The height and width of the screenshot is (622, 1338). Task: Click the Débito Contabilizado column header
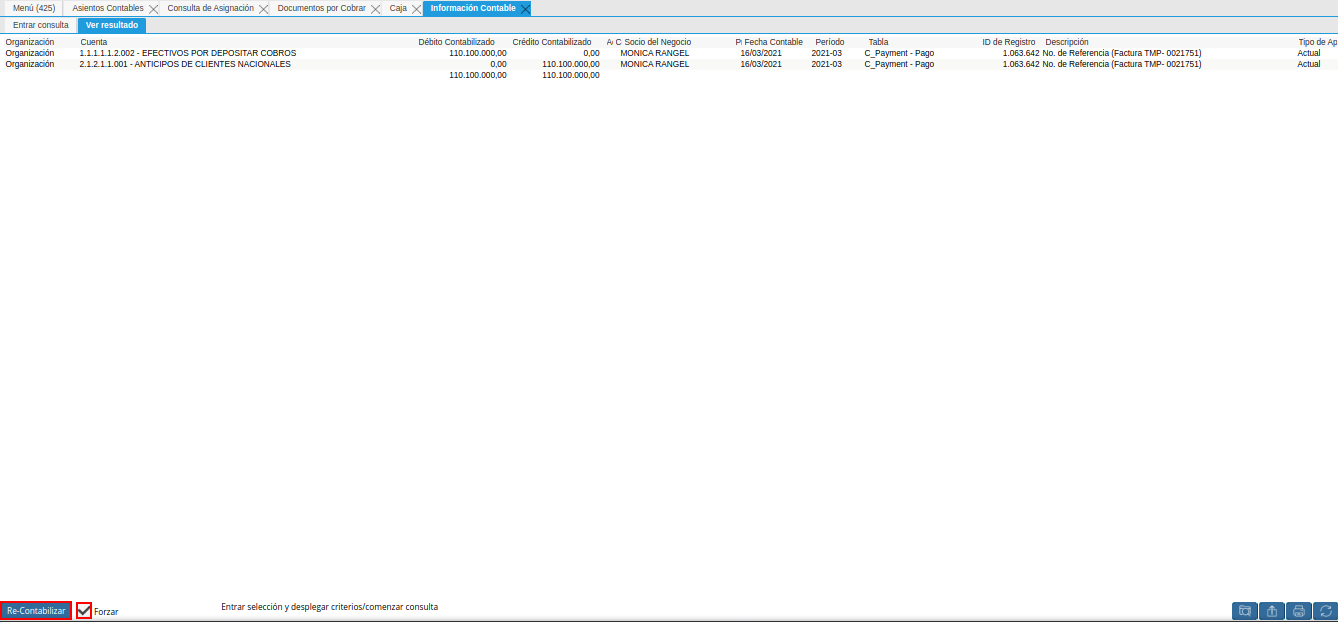click(457, 42)
